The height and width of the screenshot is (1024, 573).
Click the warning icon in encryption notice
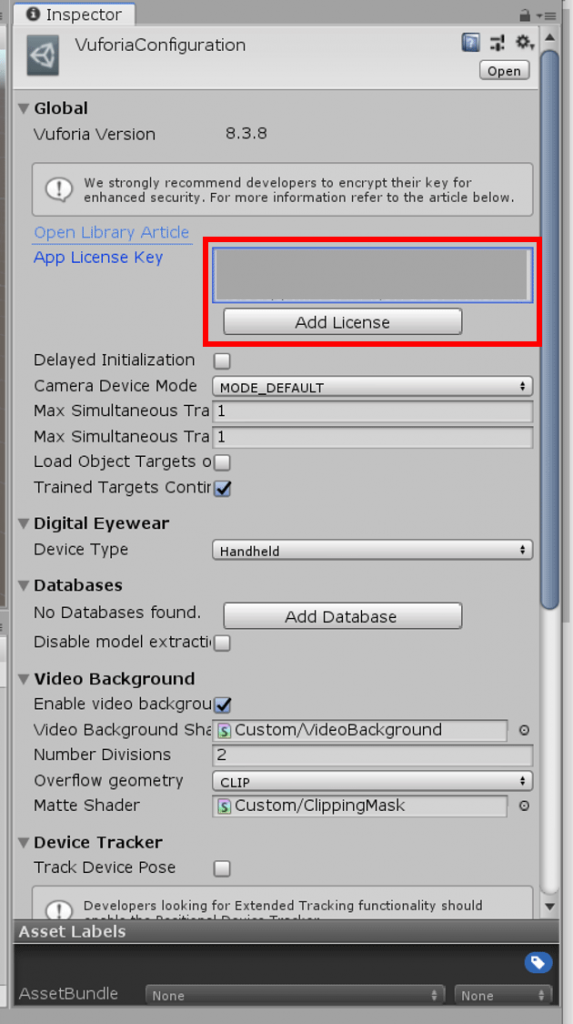[x=59, y=189]
